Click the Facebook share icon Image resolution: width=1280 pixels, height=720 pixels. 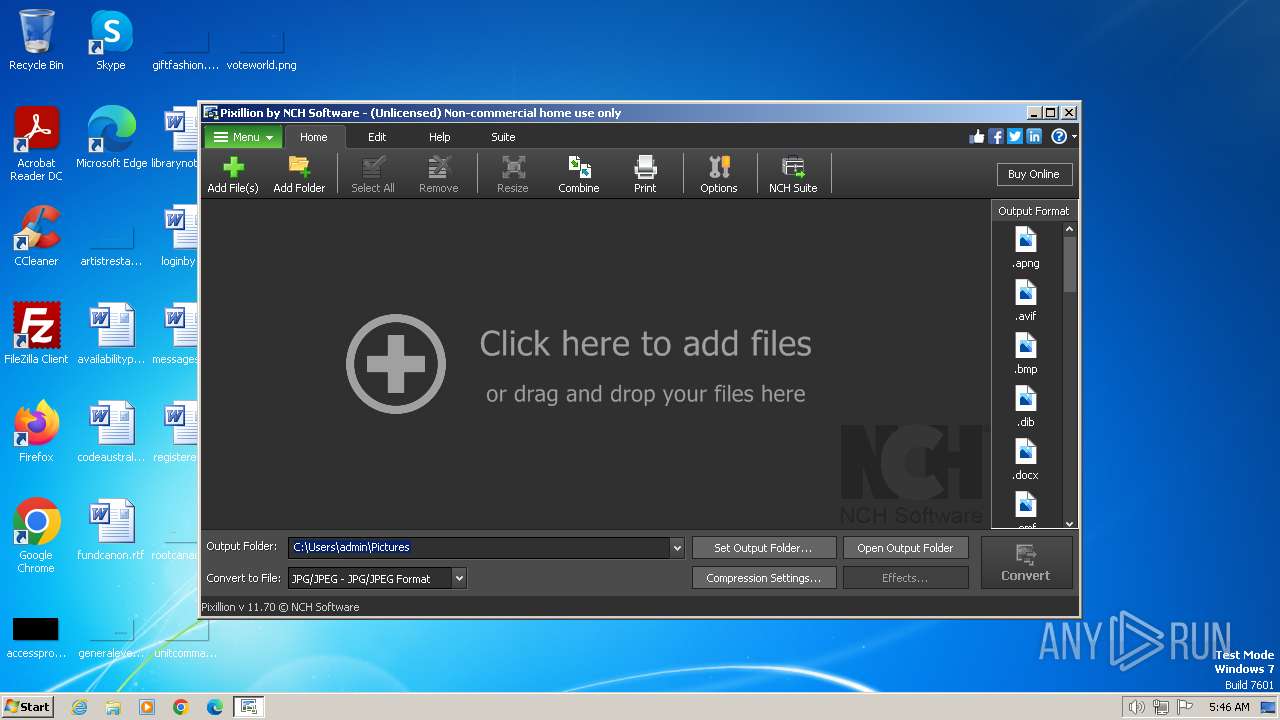coord(996,137)
